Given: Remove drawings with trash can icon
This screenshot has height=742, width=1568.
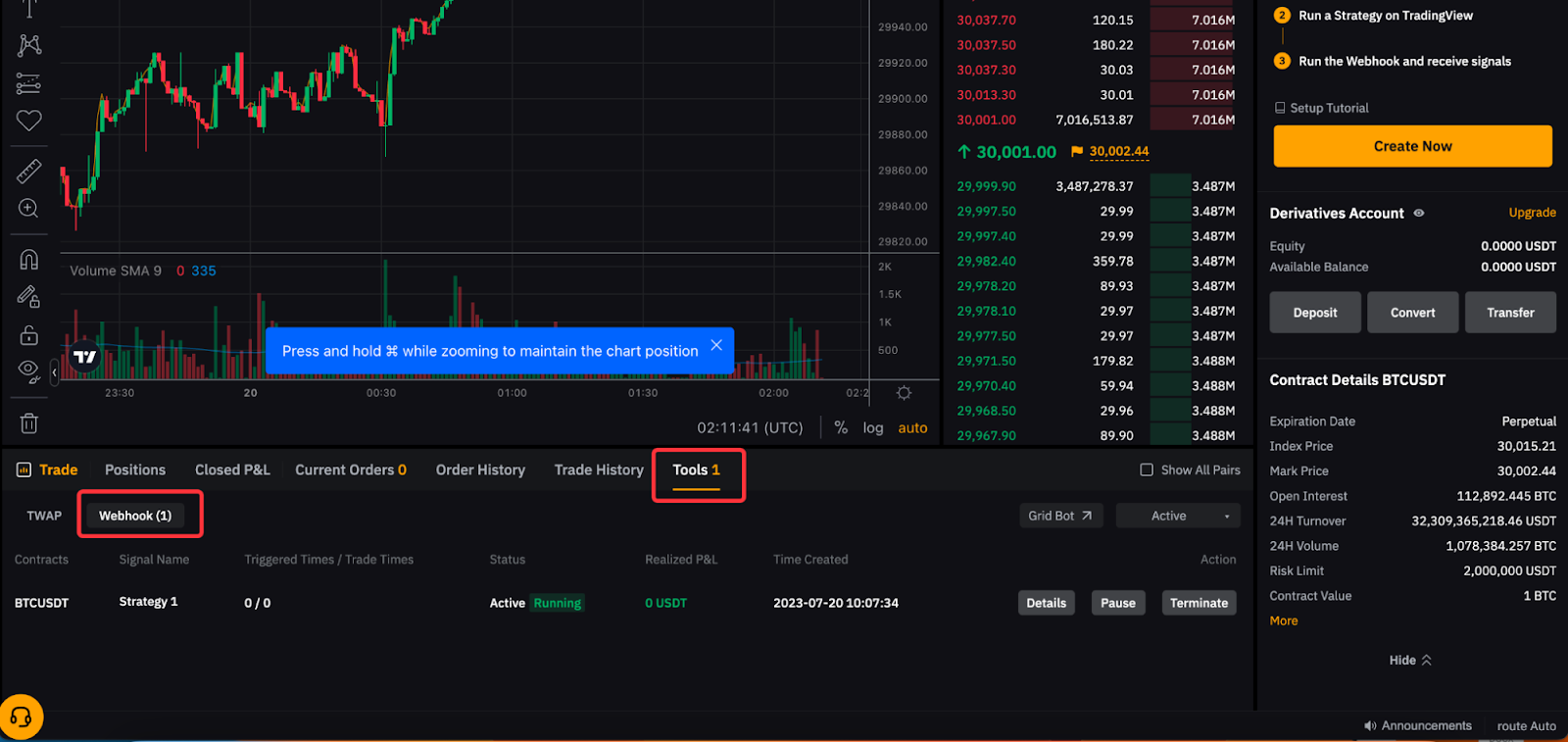Looking at the screenshot, I should click(x=28, y=423).
